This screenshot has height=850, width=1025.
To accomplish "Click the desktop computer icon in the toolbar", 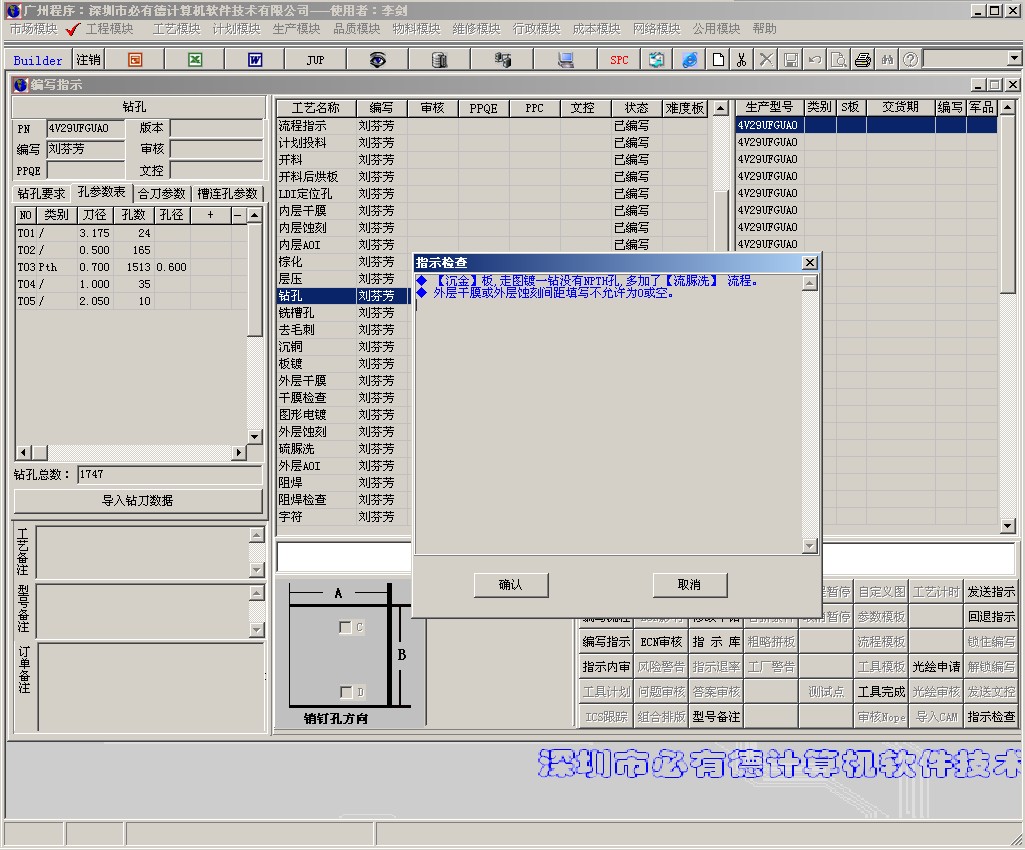I will tap(565, 60).
